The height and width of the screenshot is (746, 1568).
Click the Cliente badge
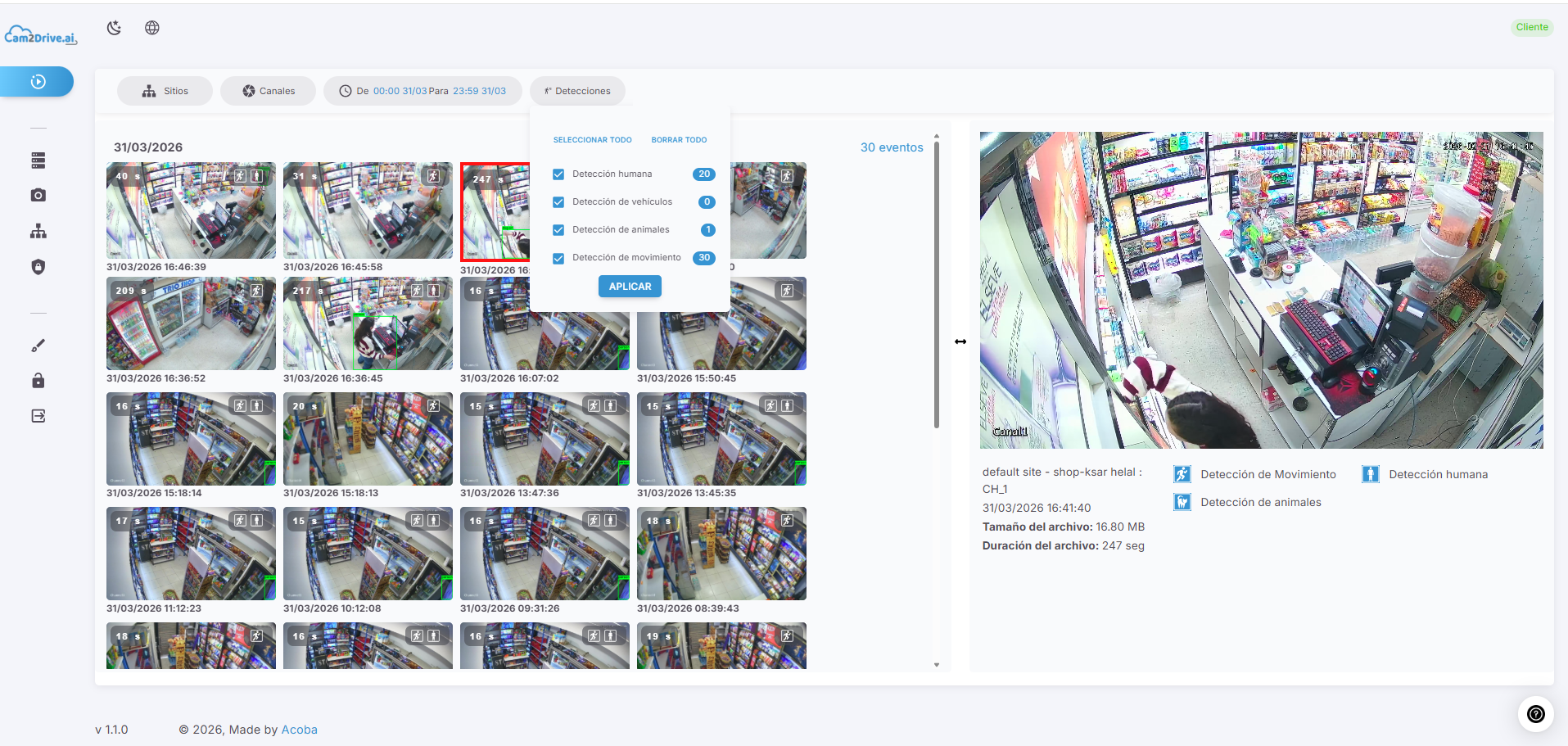(x=1532, y=27)
